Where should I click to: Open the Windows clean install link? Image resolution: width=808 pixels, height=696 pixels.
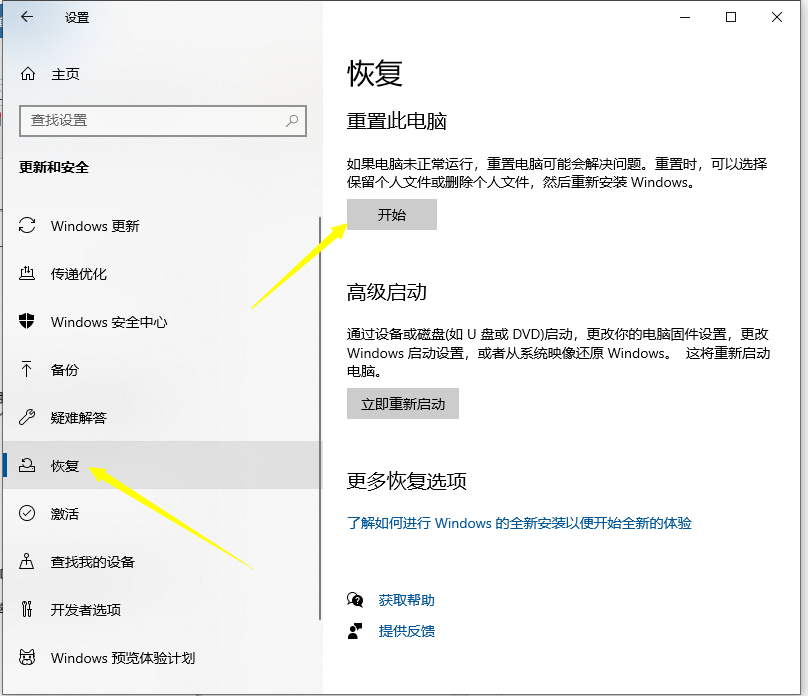pos(519,523)
